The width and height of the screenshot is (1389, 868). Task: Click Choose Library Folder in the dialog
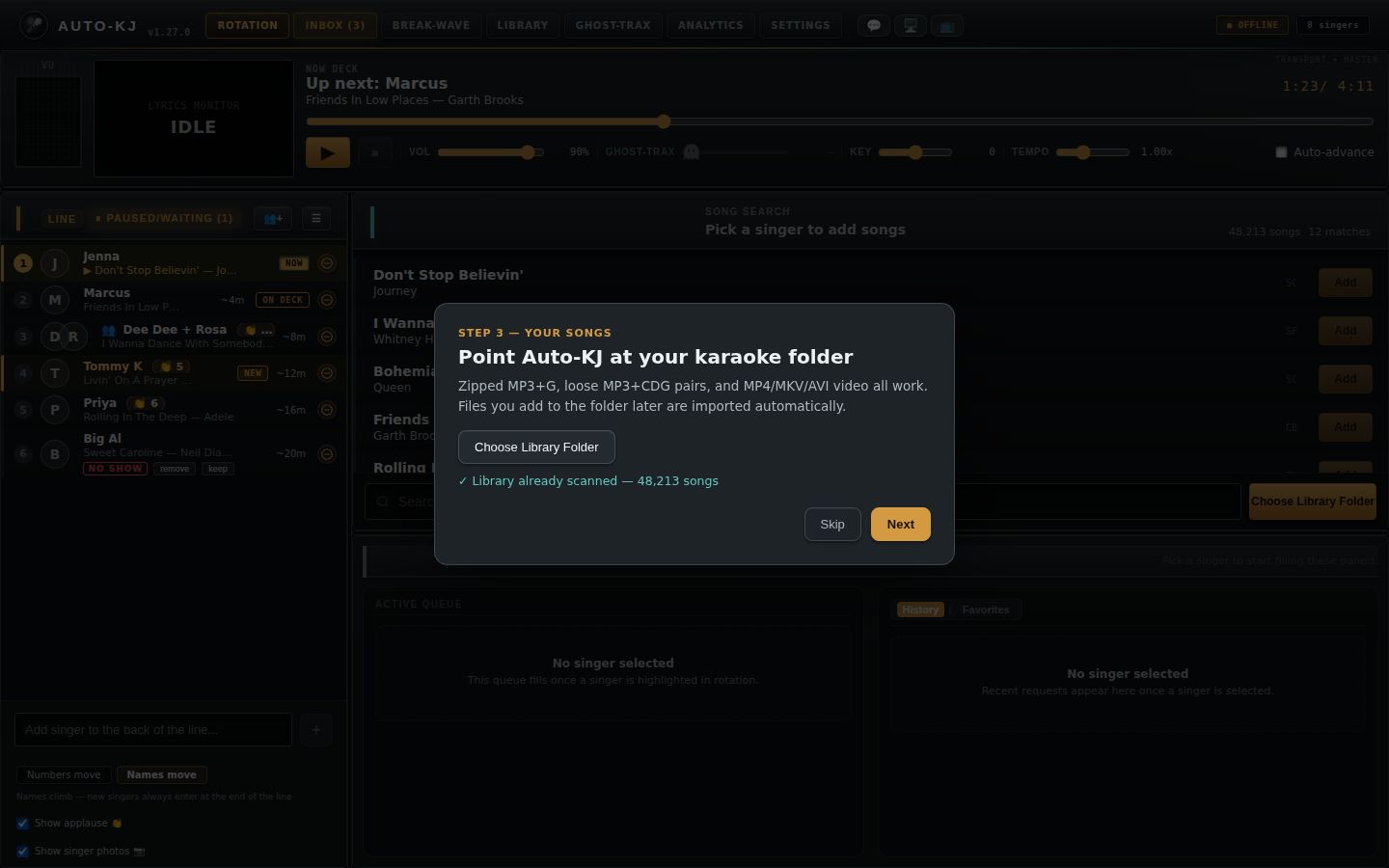pyautogui.click(x=536, y=448)
